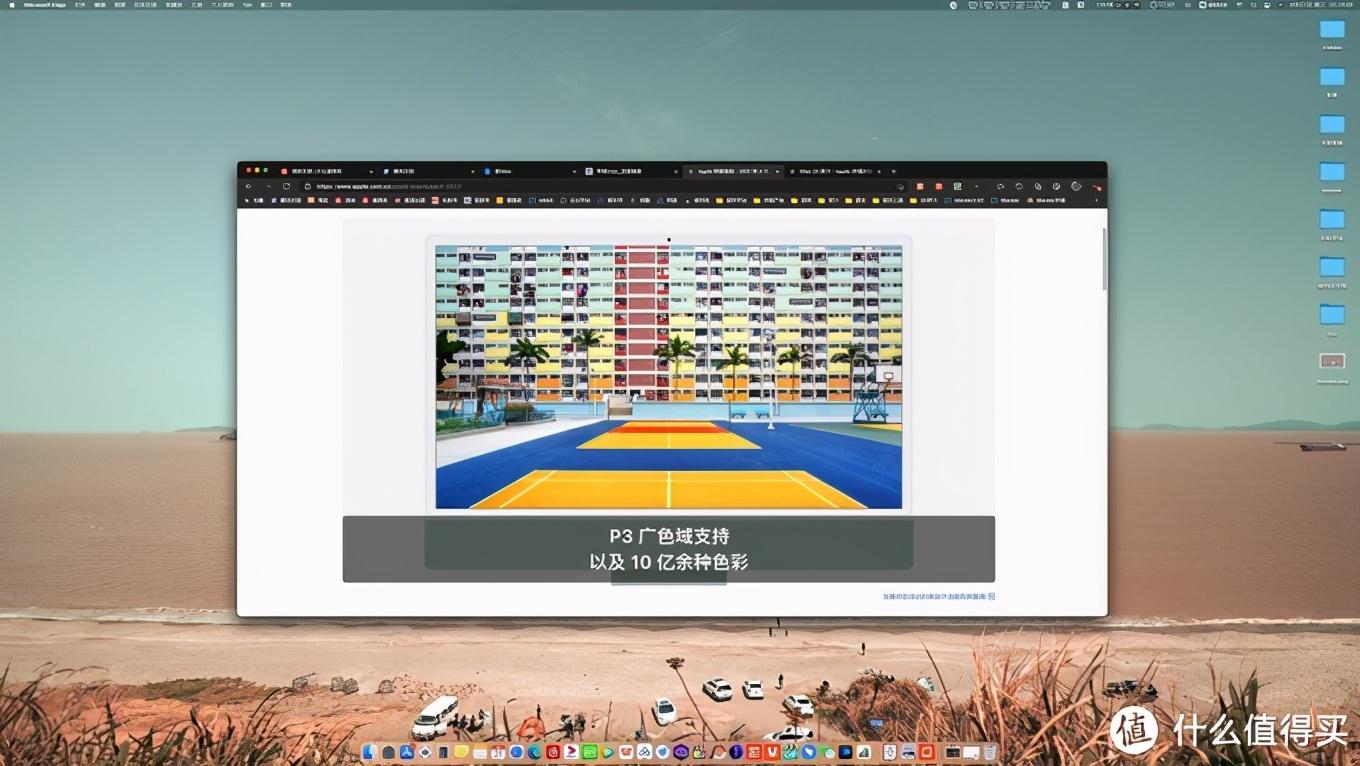This screenshot has height=766, width=1360.
Task: Select the topmost folder on the desktop
Action: pos(1332,30)
